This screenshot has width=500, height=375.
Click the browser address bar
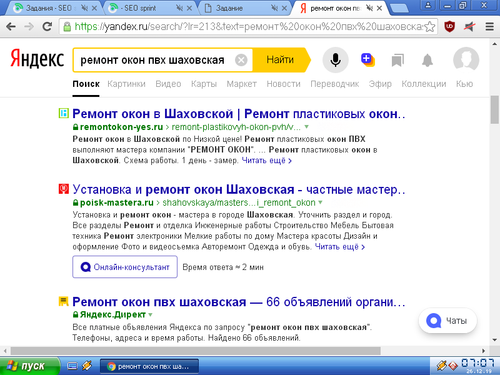(x=248, y=26)
